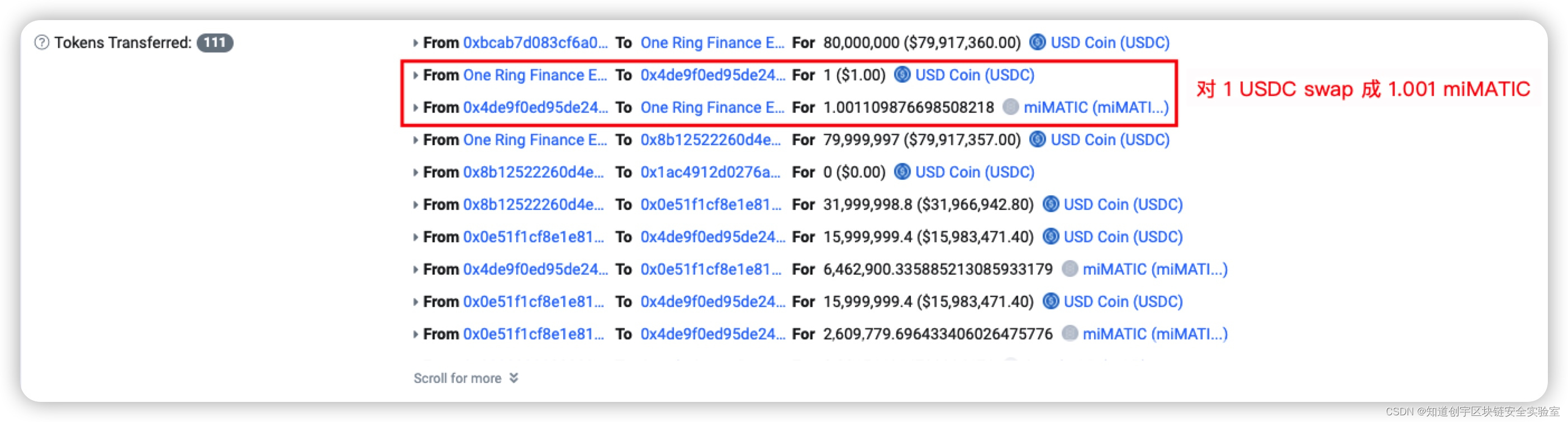The image size is (1568, 422).
Task: Click miMATIC token icon in 6,462,900.33 row
Action: click(1070, 268)
